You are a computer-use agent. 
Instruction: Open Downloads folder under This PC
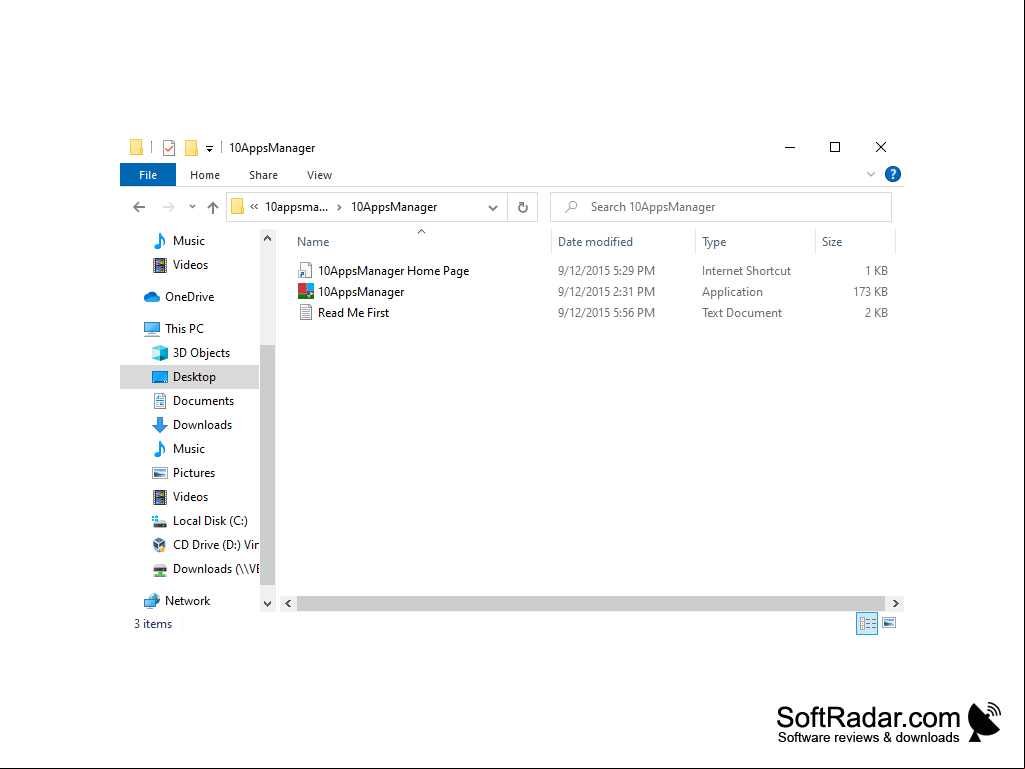(x=203, y=425)
